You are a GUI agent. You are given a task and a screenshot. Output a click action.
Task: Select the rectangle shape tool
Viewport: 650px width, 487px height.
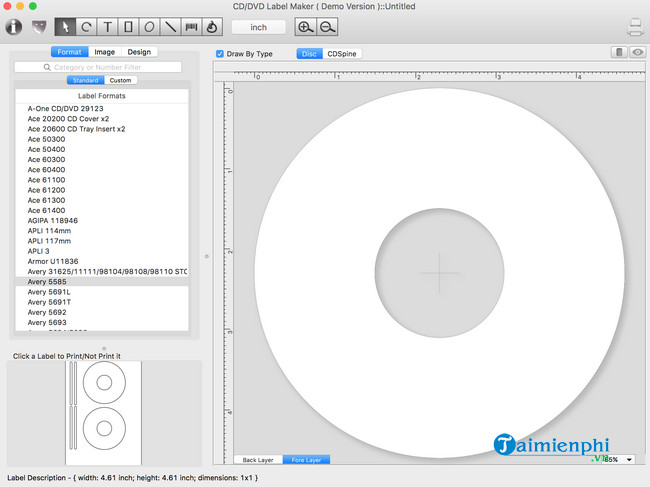128,27
